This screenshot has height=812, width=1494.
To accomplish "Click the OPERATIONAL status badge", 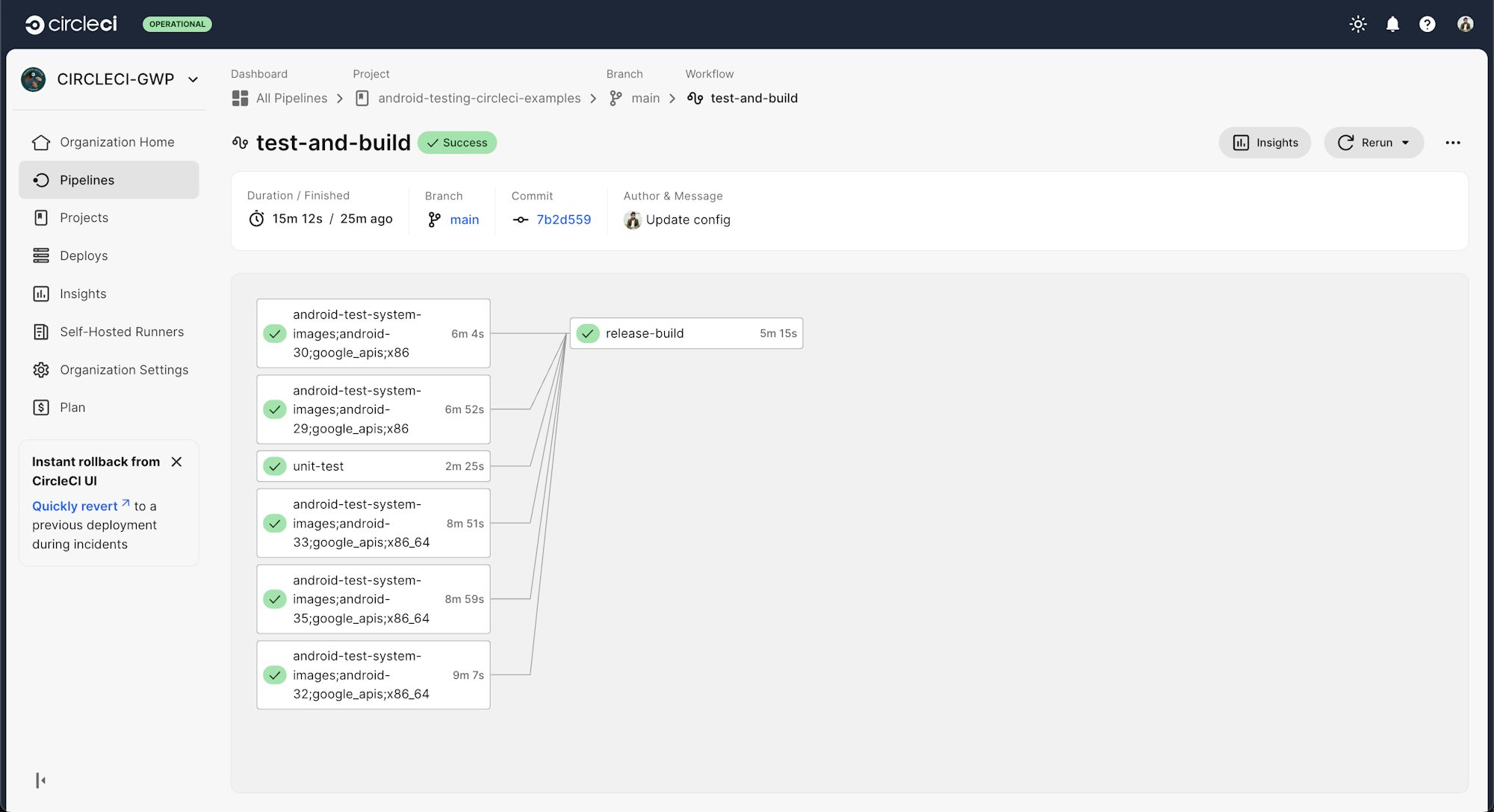I will tap(177, 24).
